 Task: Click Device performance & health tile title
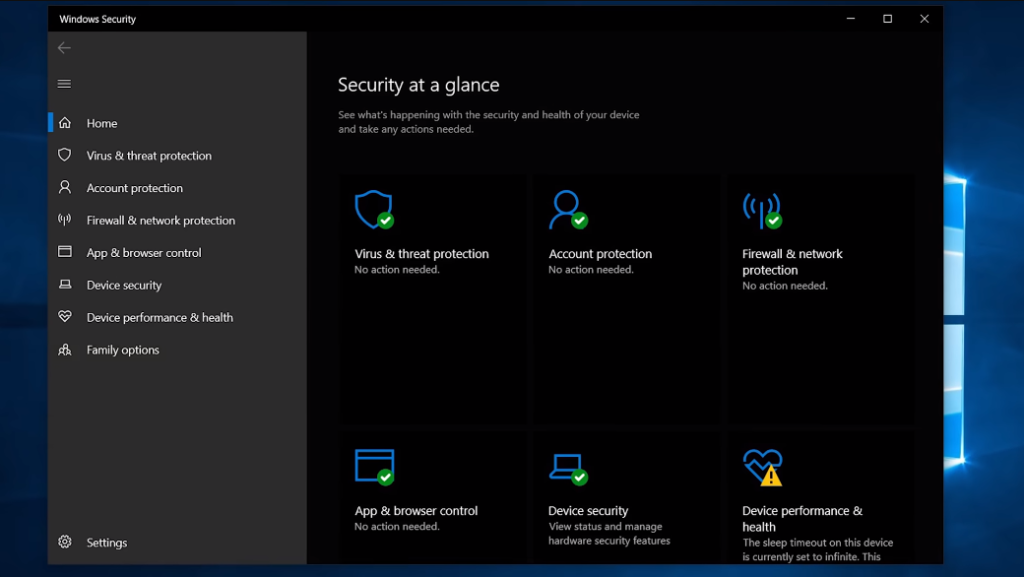point(802,519)
